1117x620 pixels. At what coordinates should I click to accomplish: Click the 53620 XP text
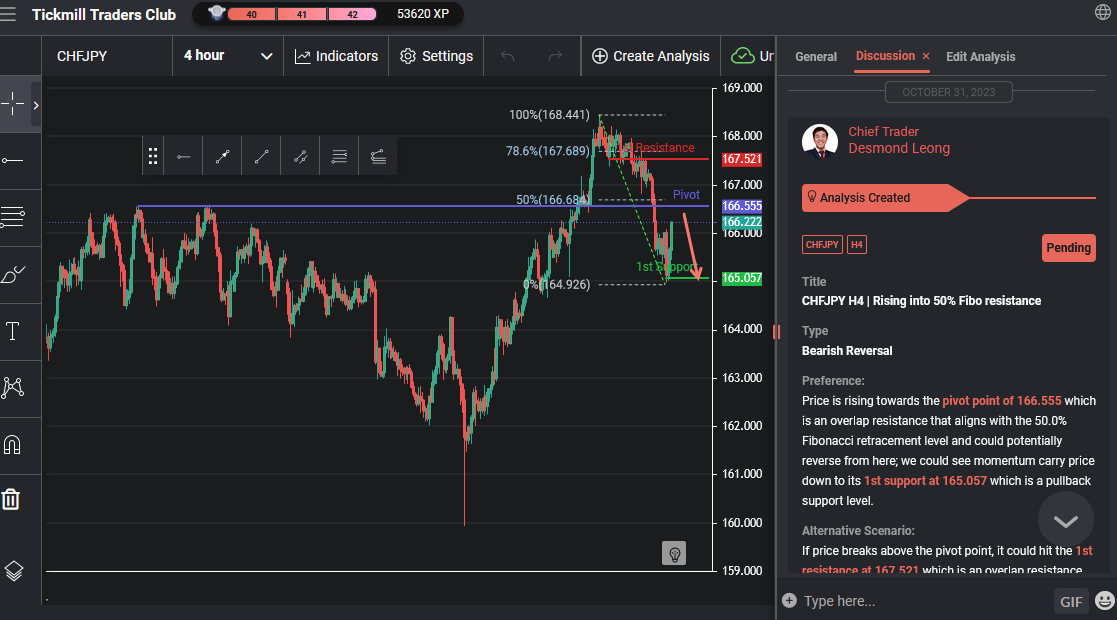422,14
